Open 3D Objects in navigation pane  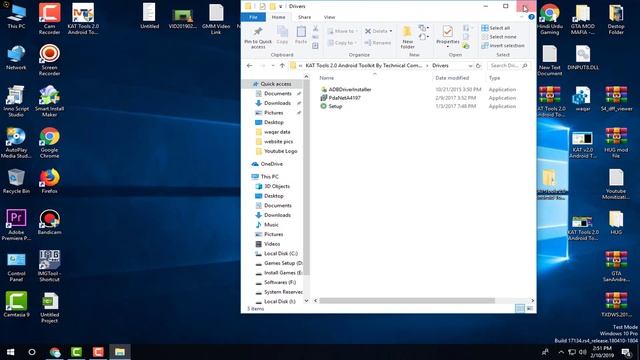tap(277, 187)
